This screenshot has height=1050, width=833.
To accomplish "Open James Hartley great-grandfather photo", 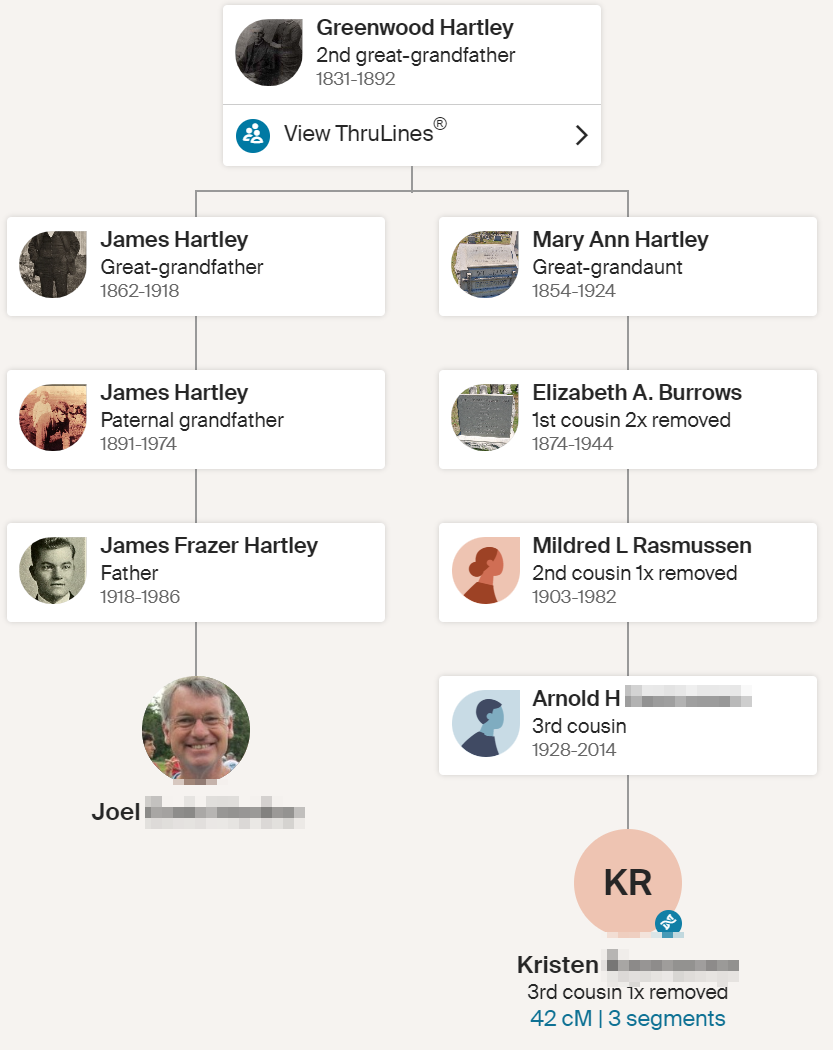I will pyautogui.click(x=53, y=265).
